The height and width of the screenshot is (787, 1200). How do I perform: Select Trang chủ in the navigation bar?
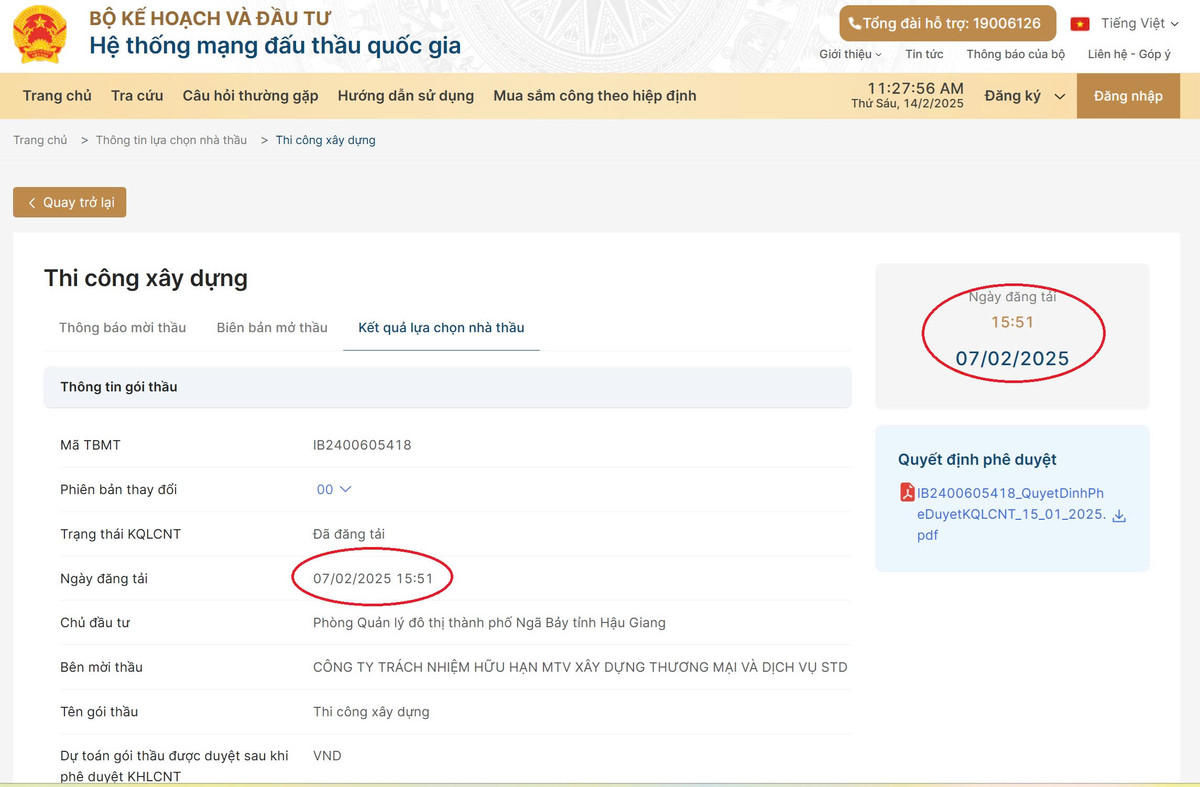(57, 95)
